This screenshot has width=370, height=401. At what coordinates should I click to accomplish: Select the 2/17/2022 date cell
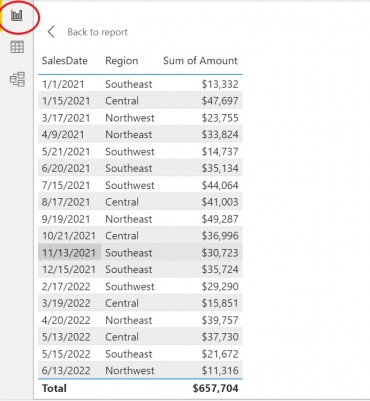pyautogui.click(x=66, y=286)
